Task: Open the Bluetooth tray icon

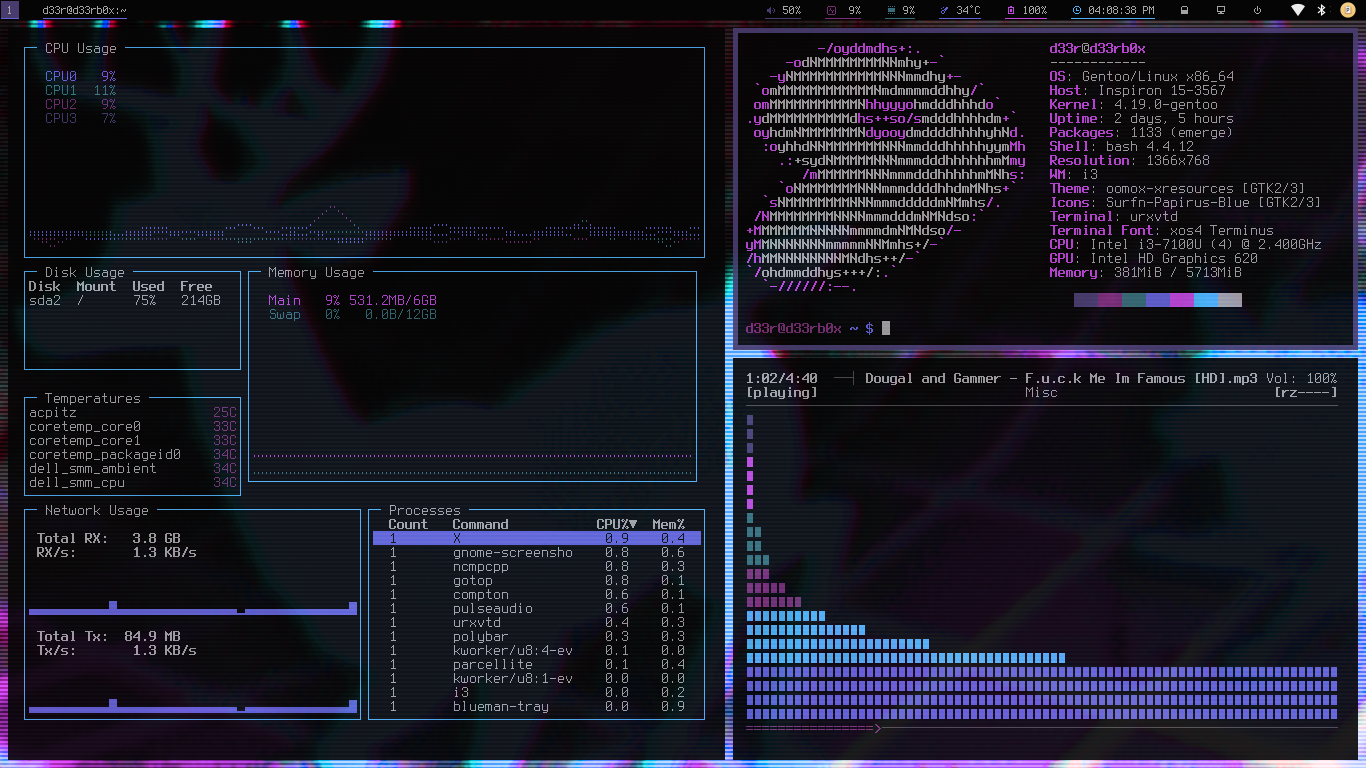Action: (1321, 10)
